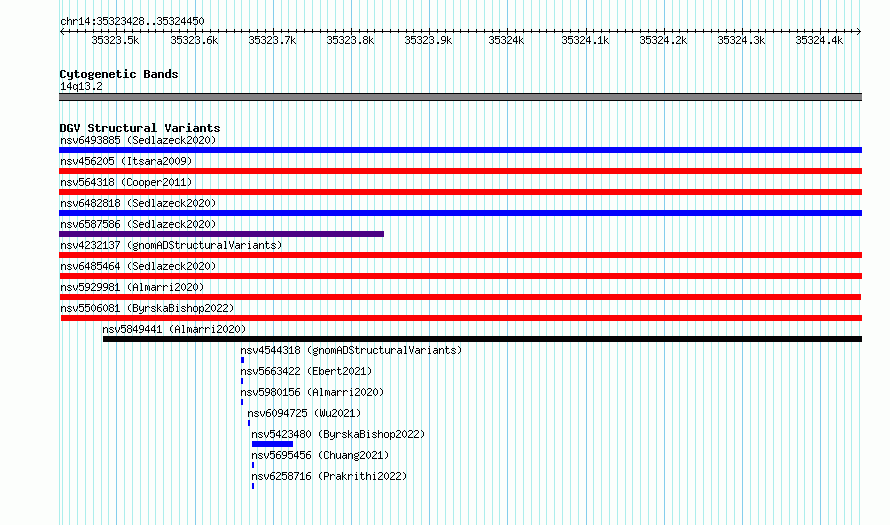Viewport: 890px width, 525px height.
Task: Open variant nsv456205 (Itsara2009) label
Action: point(126,161)
